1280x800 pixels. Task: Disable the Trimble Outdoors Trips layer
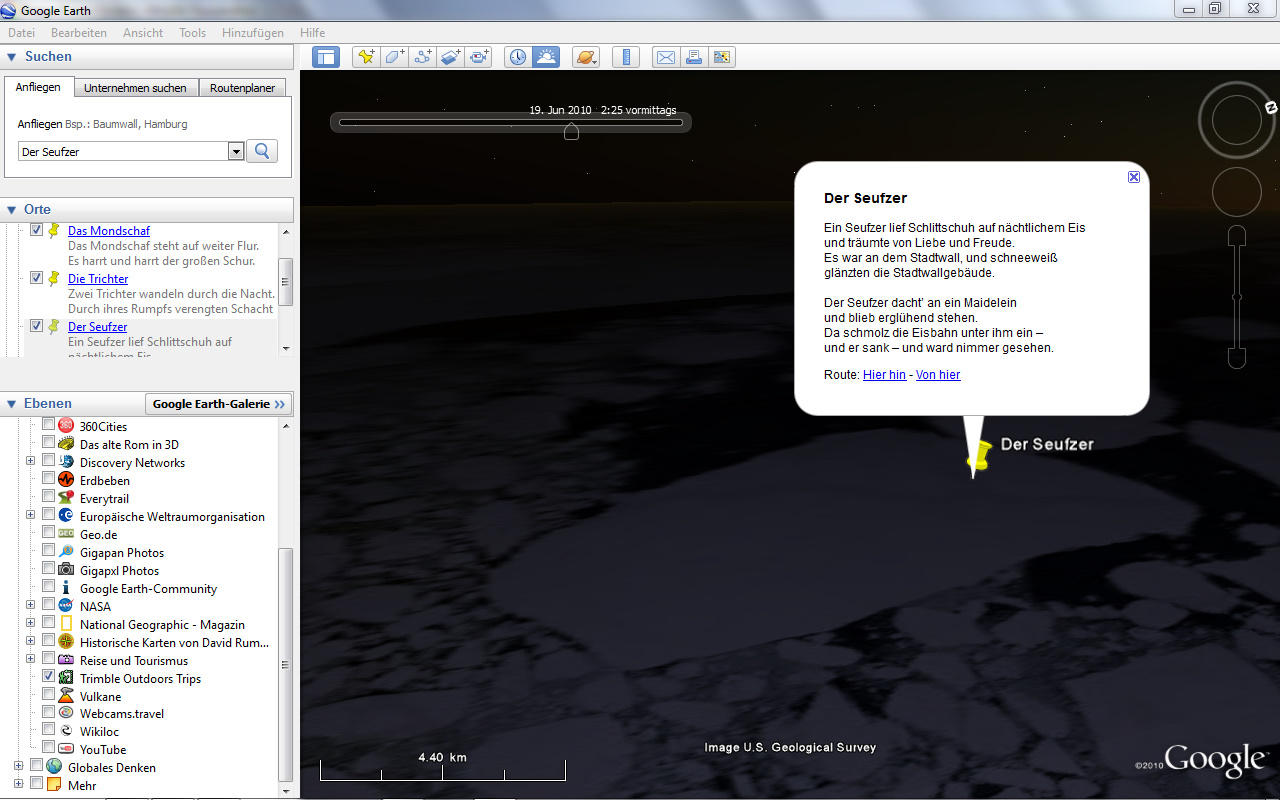(48, 678)
